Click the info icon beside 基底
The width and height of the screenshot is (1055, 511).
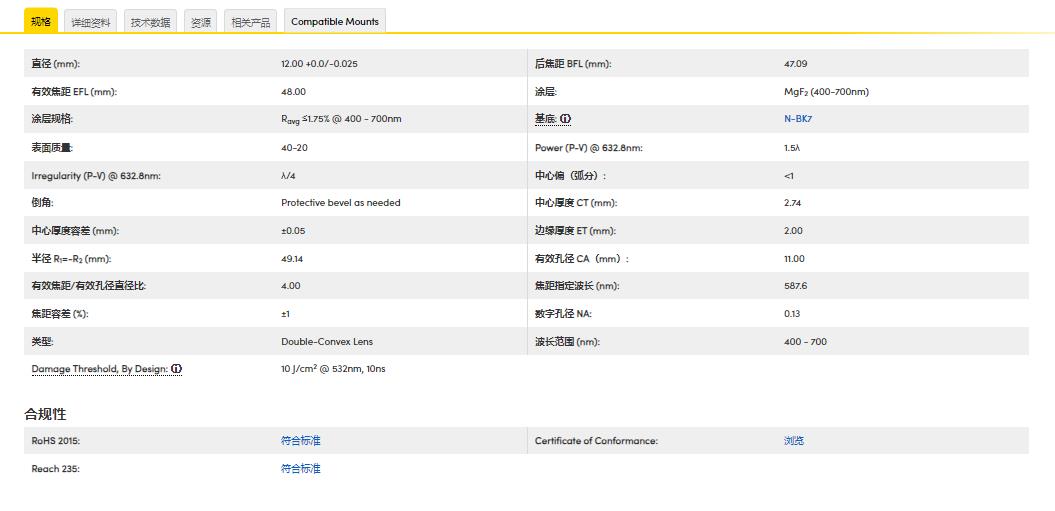[x=565, y=119]
